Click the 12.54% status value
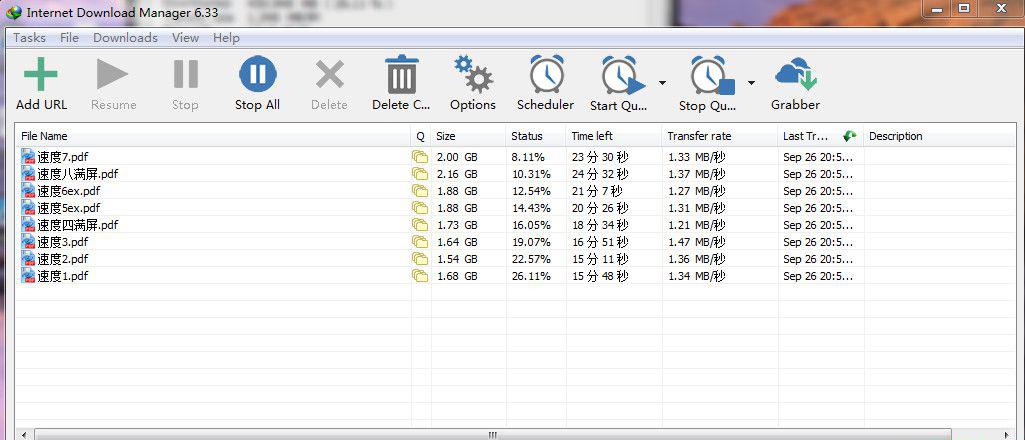Screen dimensions: 1025x440 click(x=531, y=191)
